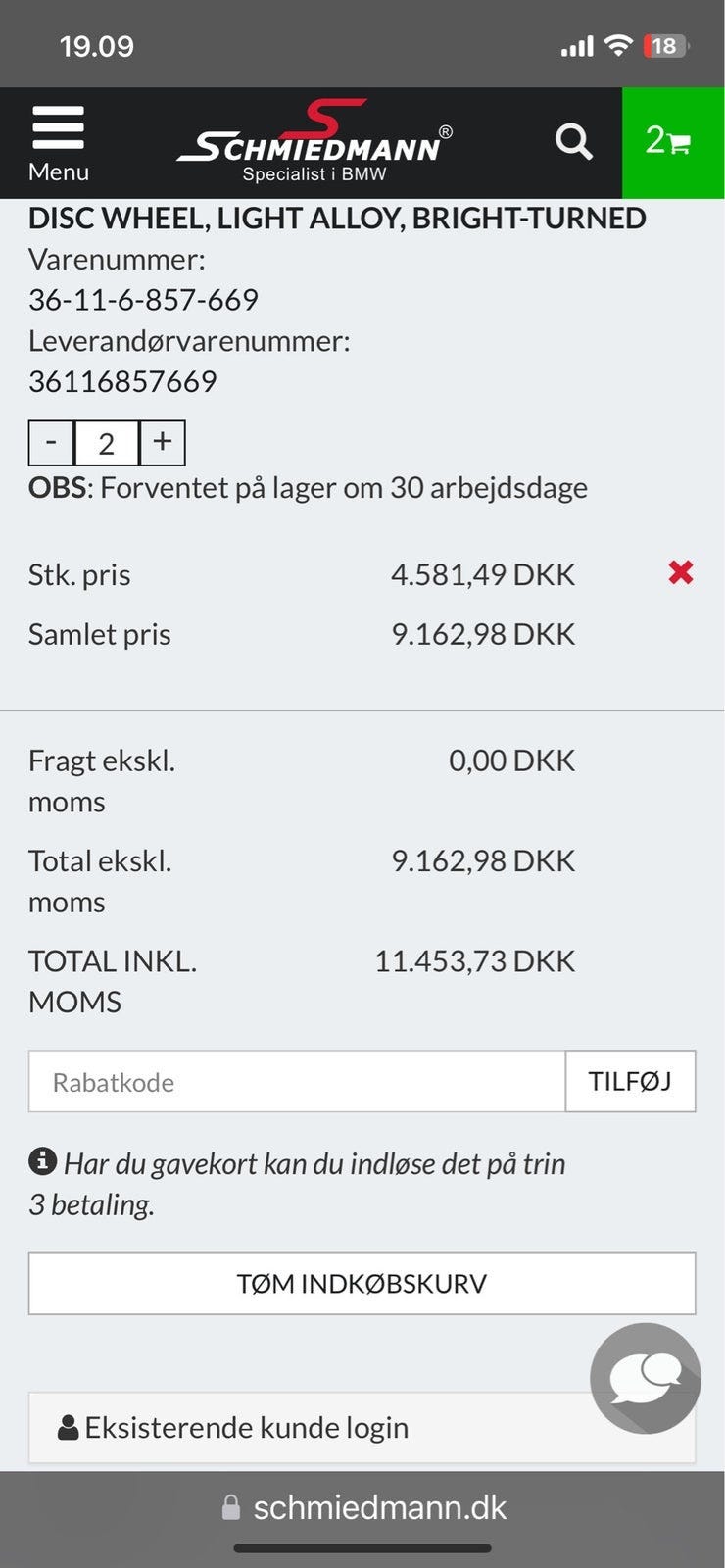The image size is (725, 1568).
Task: Remove the item with red X
Action: pyautogui.click(x=681, y=572)
